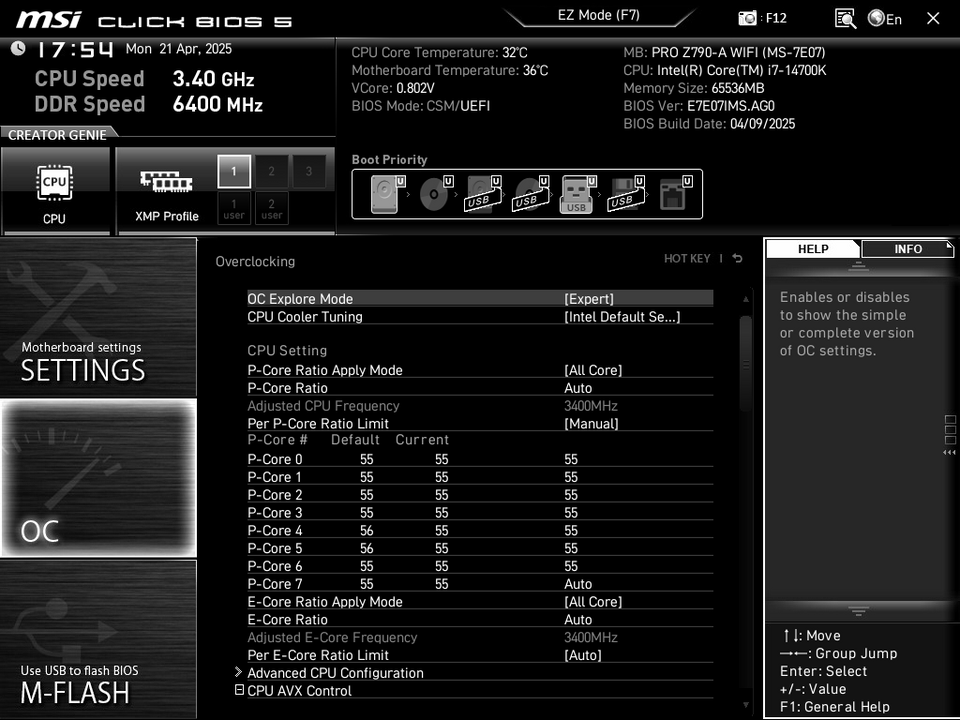Change OC Explore Mode [Expert] value
The height and width of the screenshot is (720, 960).
coord(589,299)
